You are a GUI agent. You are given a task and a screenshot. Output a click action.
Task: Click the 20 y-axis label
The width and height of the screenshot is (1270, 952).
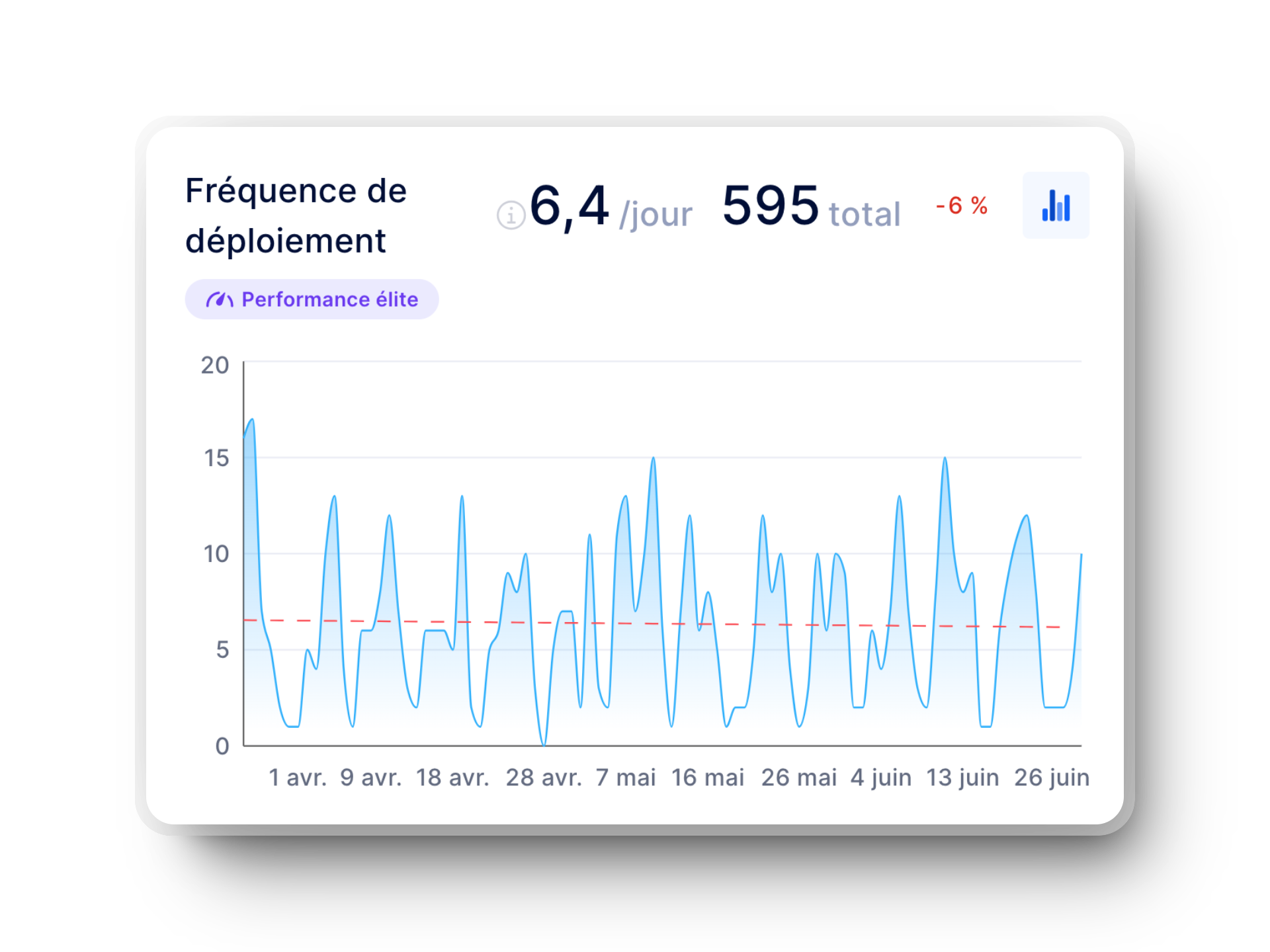click(215, 365)
